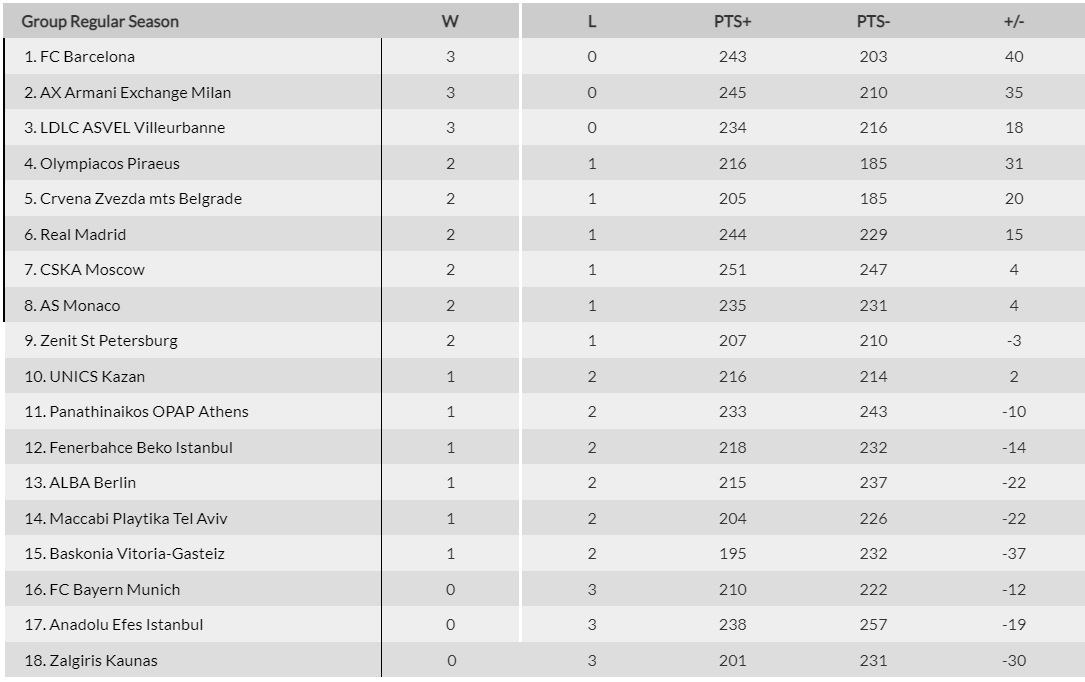Image resolution: width=1085 pixels, height=682 pixels.
Task: Sort standings by W column header
Action: point(450,21)
